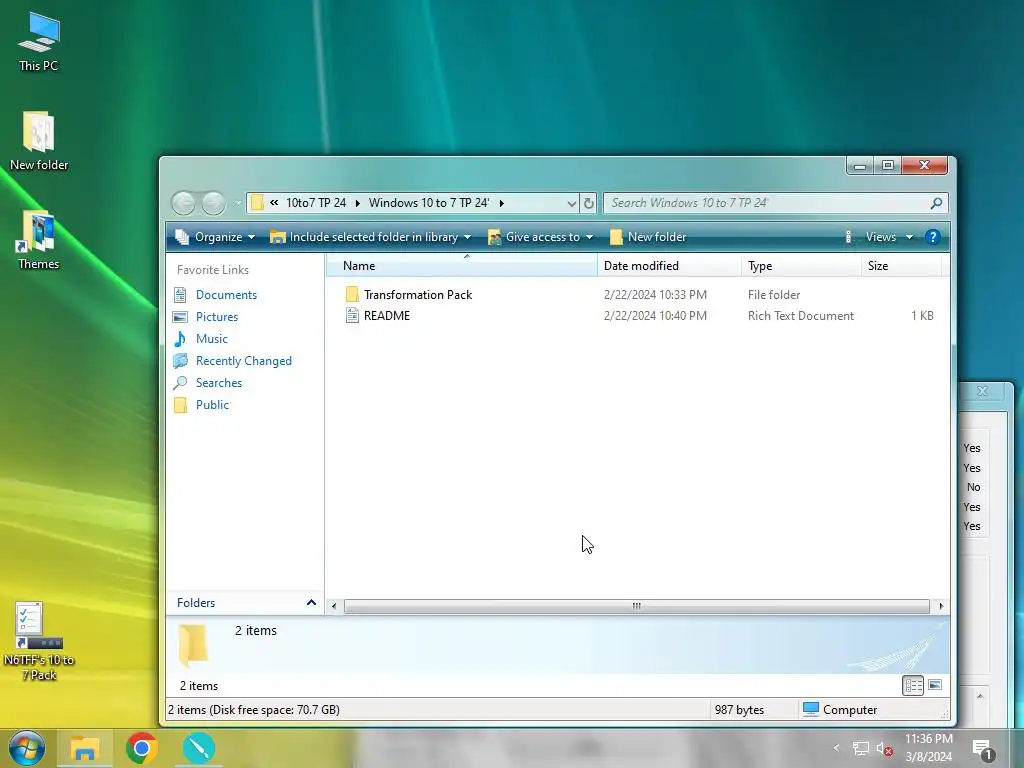Select the '2/22/2024 10:40 PM' date cell
The width and height of the screenshot is (1024, 768).
[x=655, y=315]
